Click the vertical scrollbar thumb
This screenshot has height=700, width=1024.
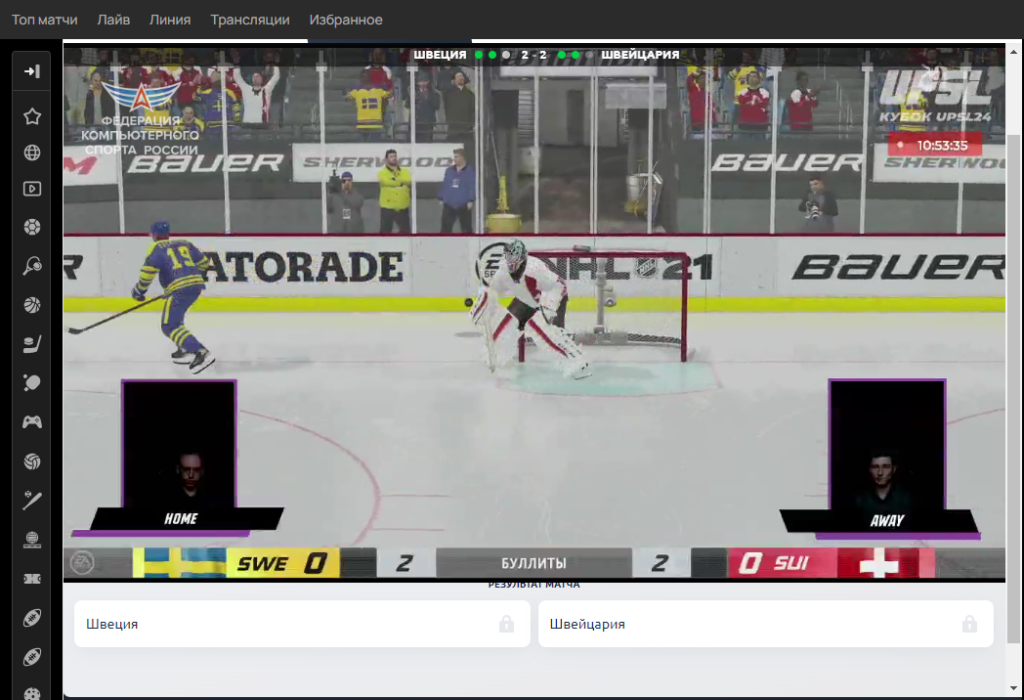(x=1014, y=389)
